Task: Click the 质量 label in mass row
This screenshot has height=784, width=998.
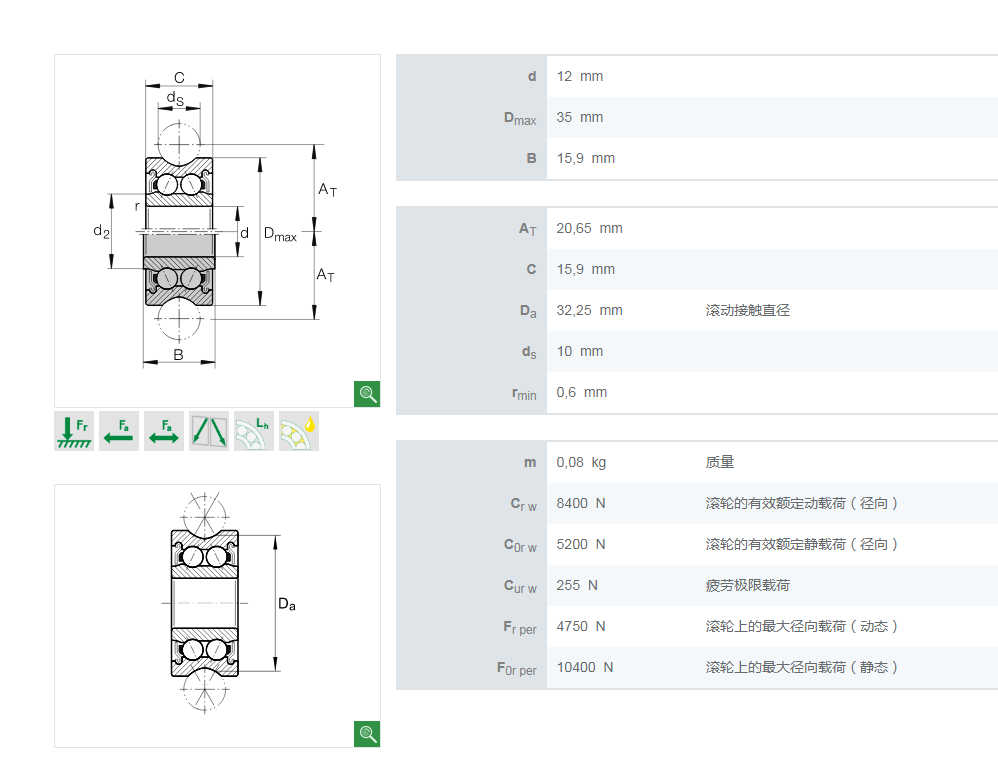Action: coord(720,462)
